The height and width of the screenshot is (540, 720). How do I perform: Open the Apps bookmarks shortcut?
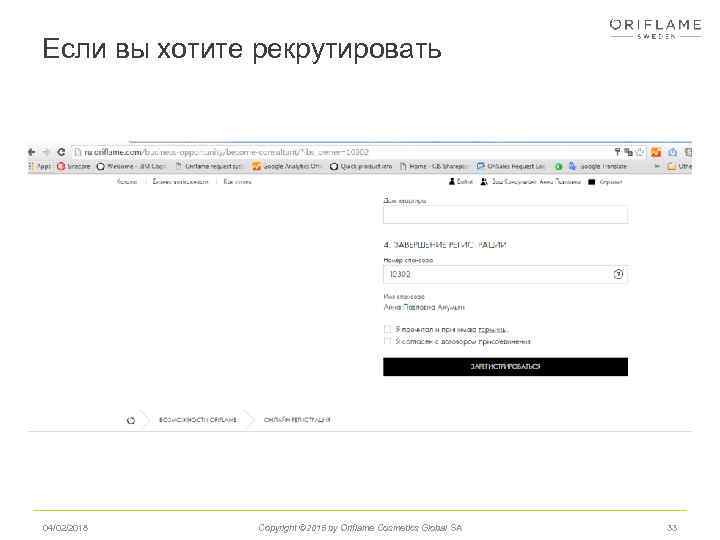(39, 166)
